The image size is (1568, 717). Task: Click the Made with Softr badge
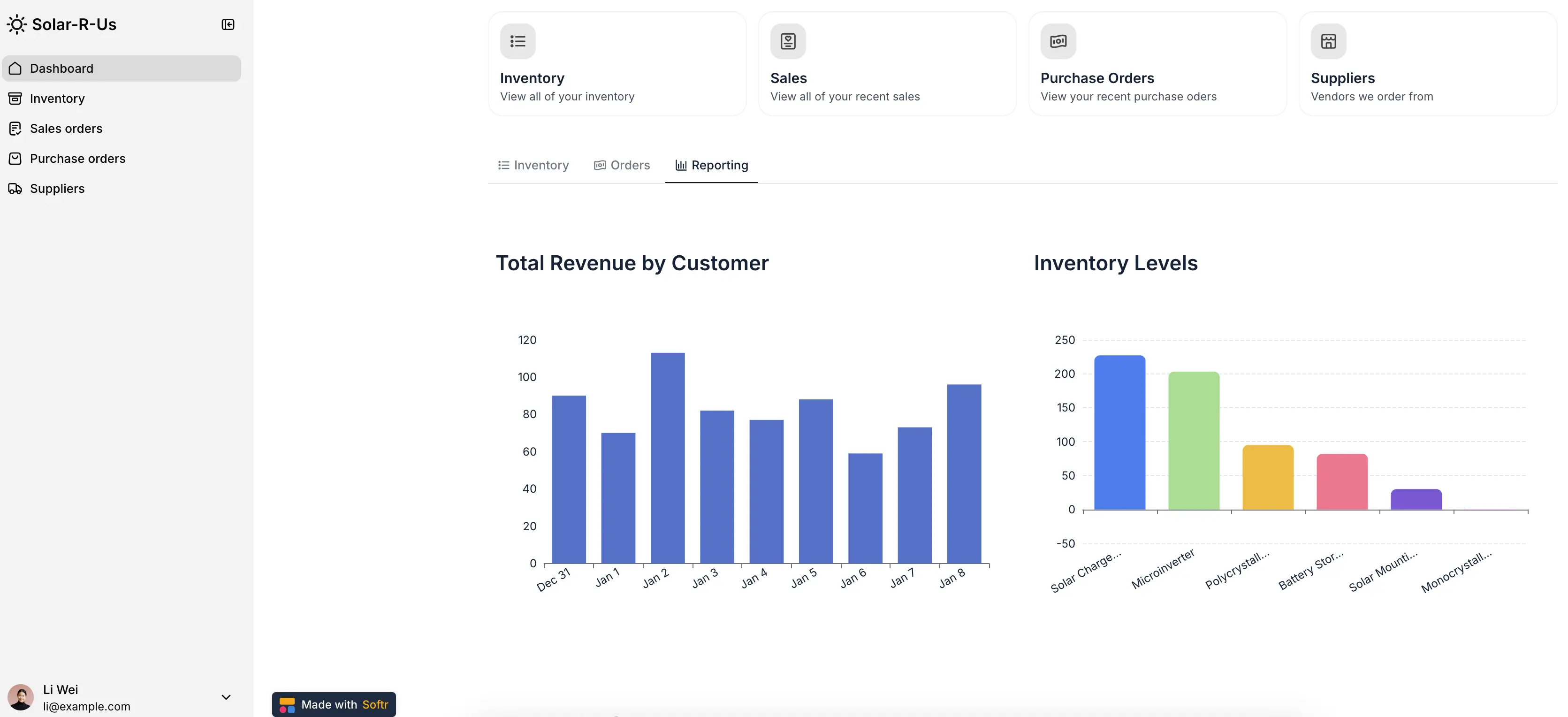point(334,704)
